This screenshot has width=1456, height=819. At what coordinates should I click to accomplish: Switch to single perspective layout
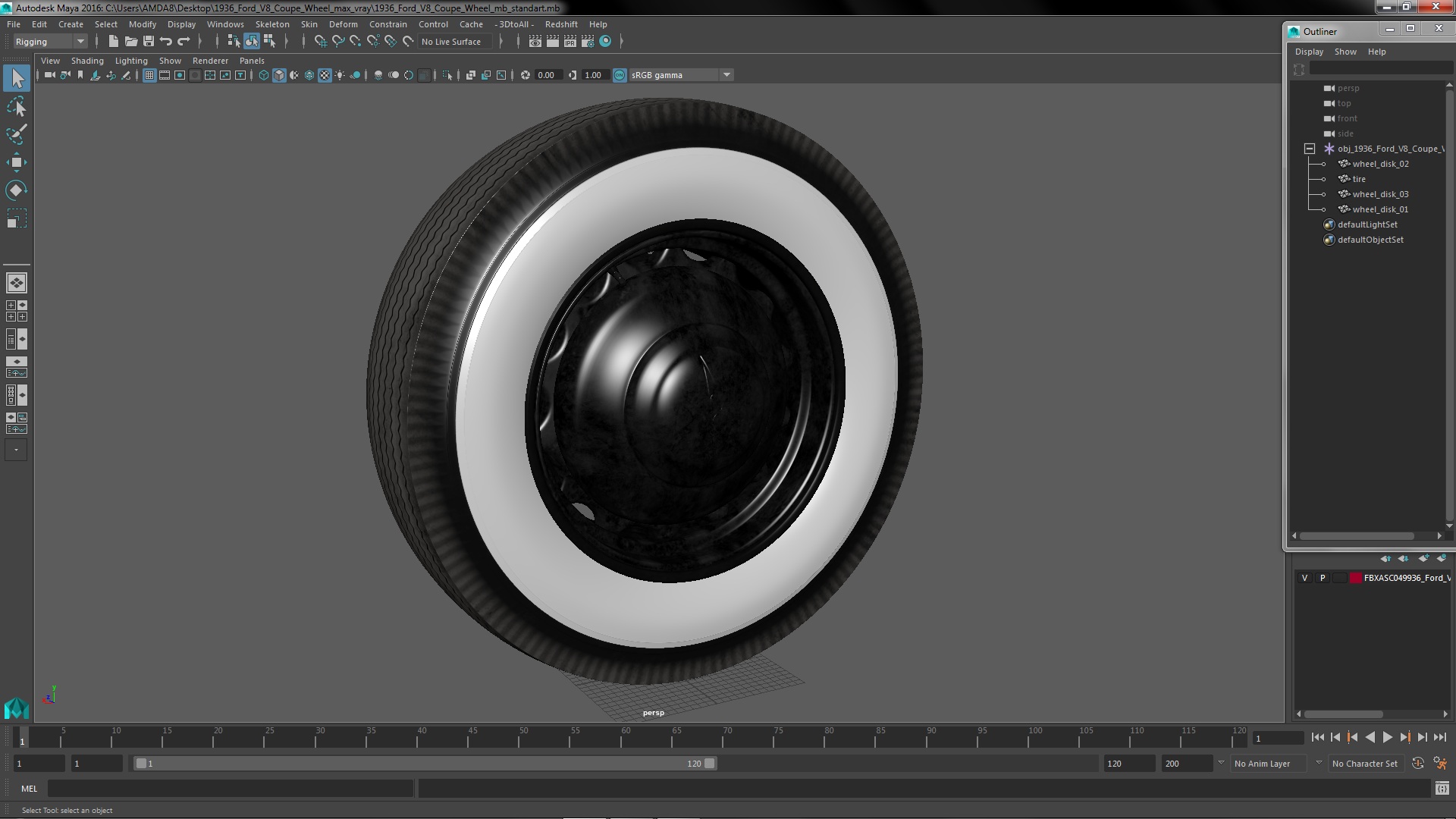(17, 283)
